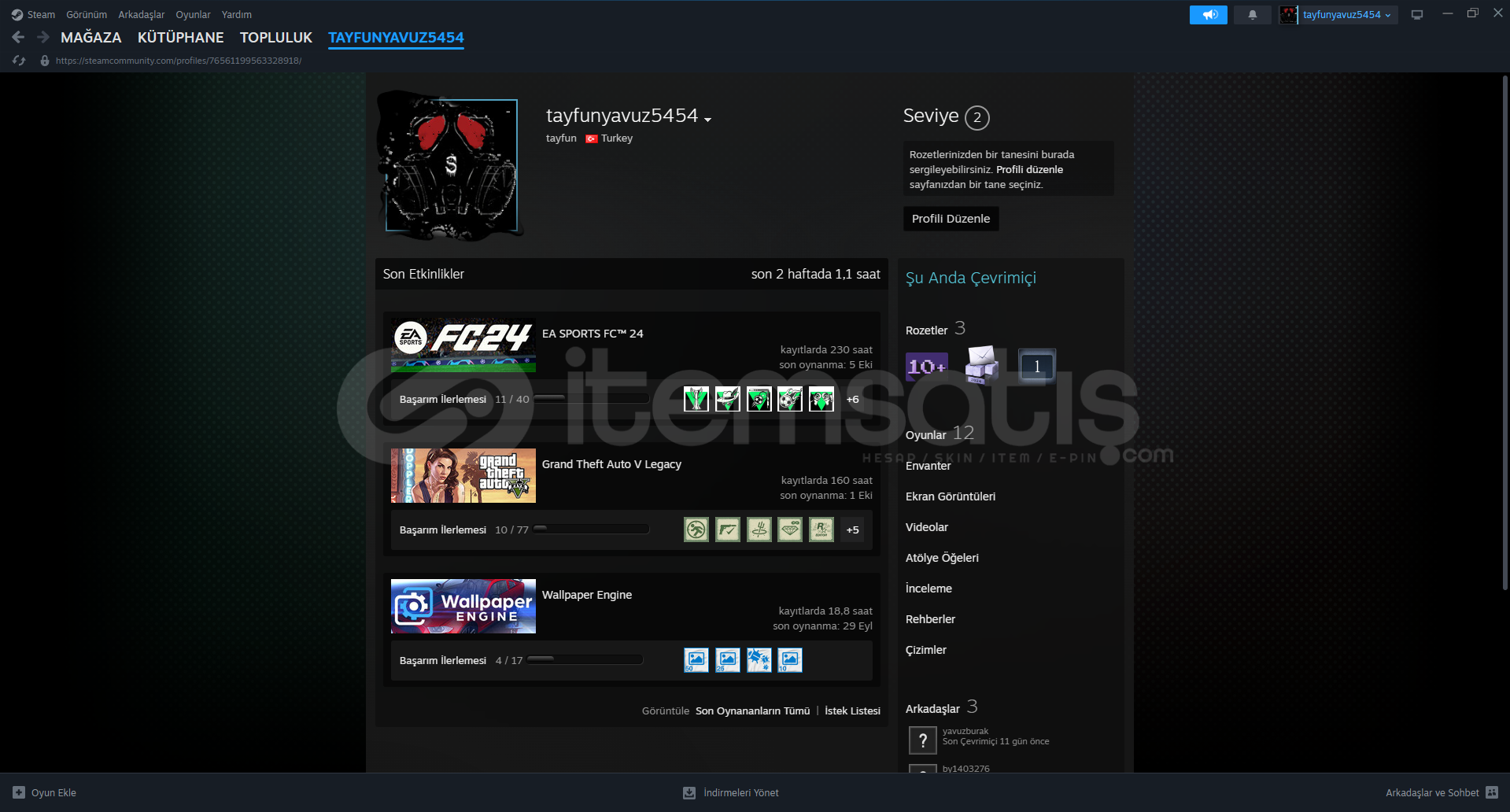Click the URL address field

[179, 61]
